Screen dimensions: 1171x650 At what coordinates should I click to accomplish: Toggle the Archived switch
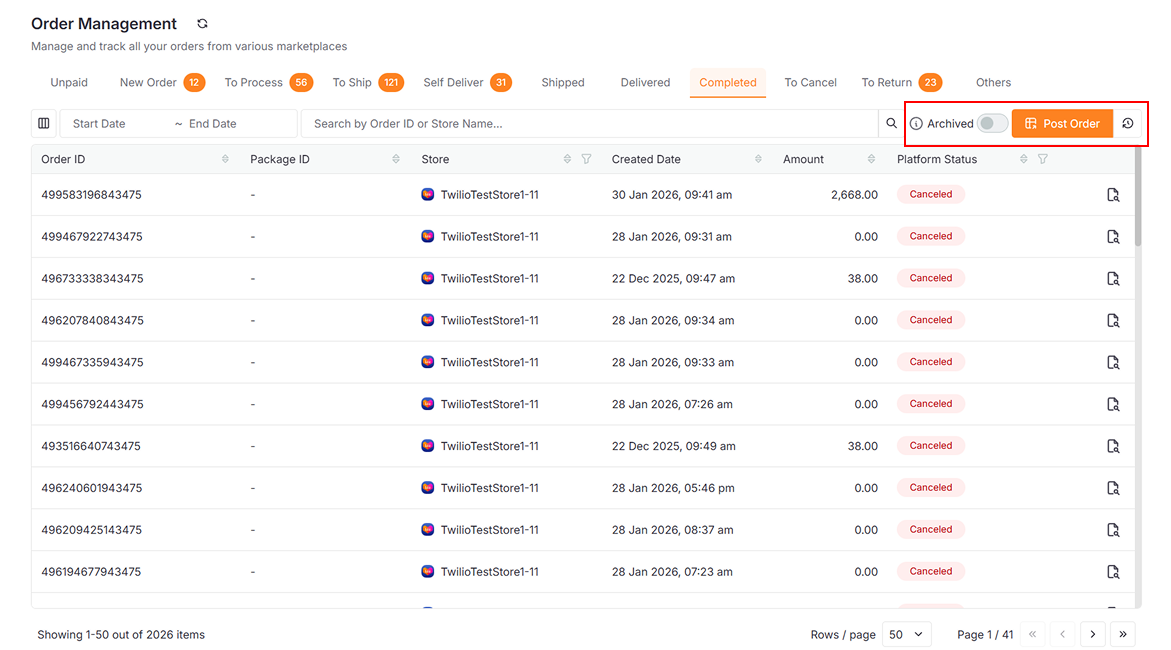coord(992,123)
